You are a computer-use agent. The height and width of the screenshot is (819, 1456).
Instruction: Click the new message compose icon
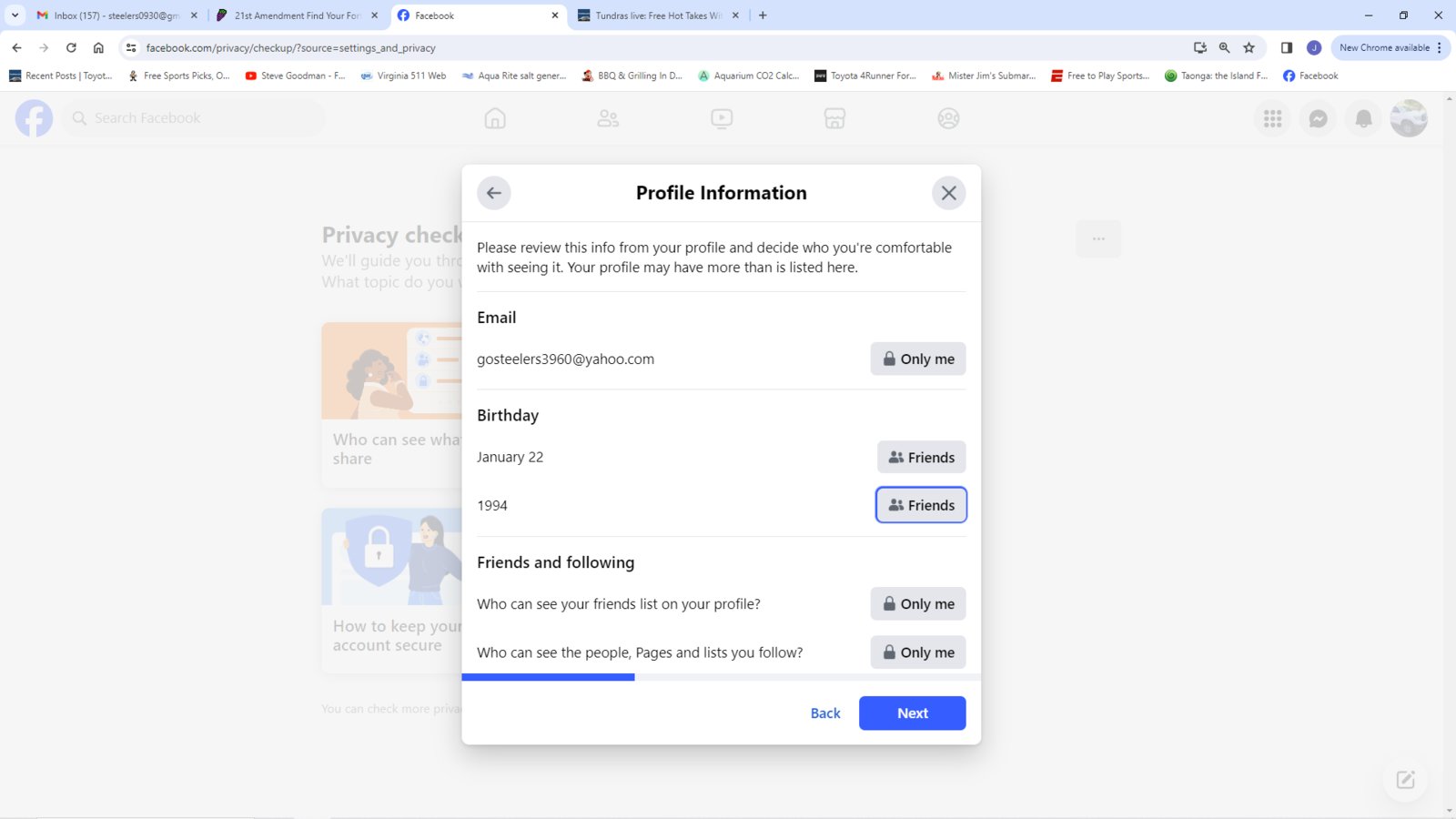click(1405, 780)
